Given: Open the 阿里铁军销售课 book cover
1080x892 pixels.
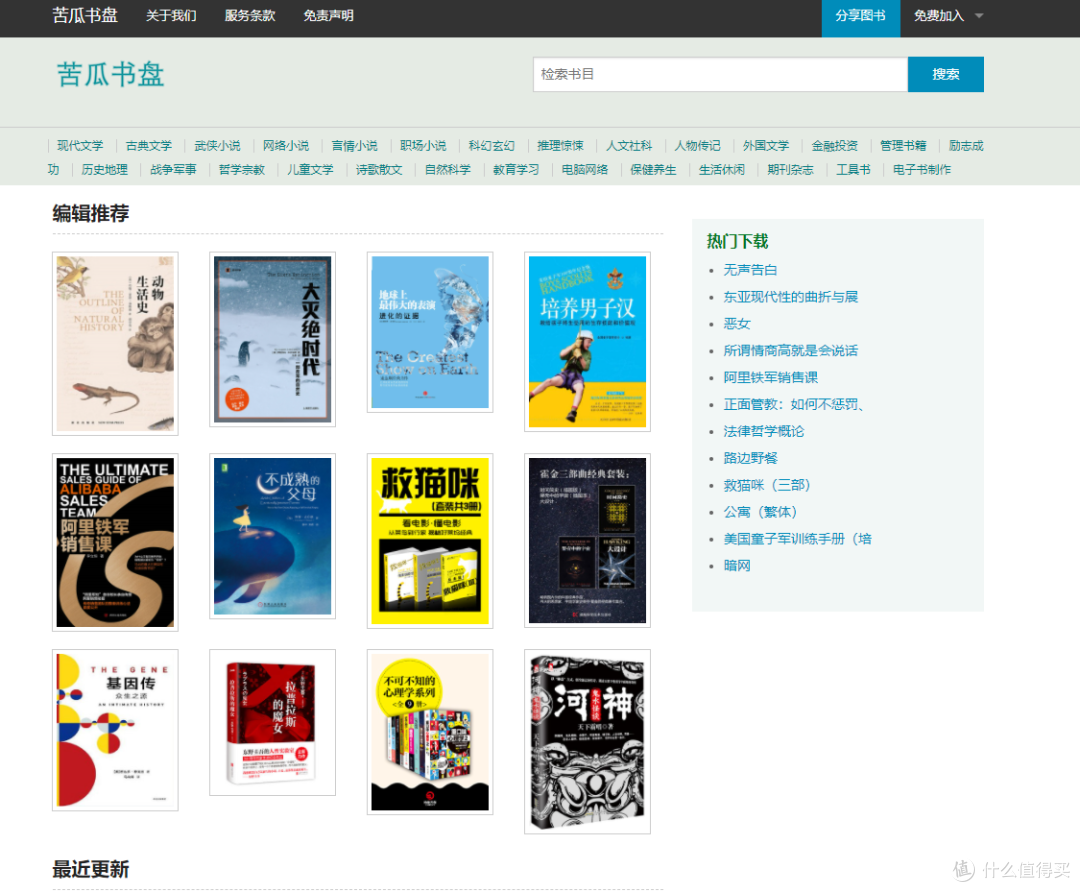Looking at the screenshot, I should [115, 542].
